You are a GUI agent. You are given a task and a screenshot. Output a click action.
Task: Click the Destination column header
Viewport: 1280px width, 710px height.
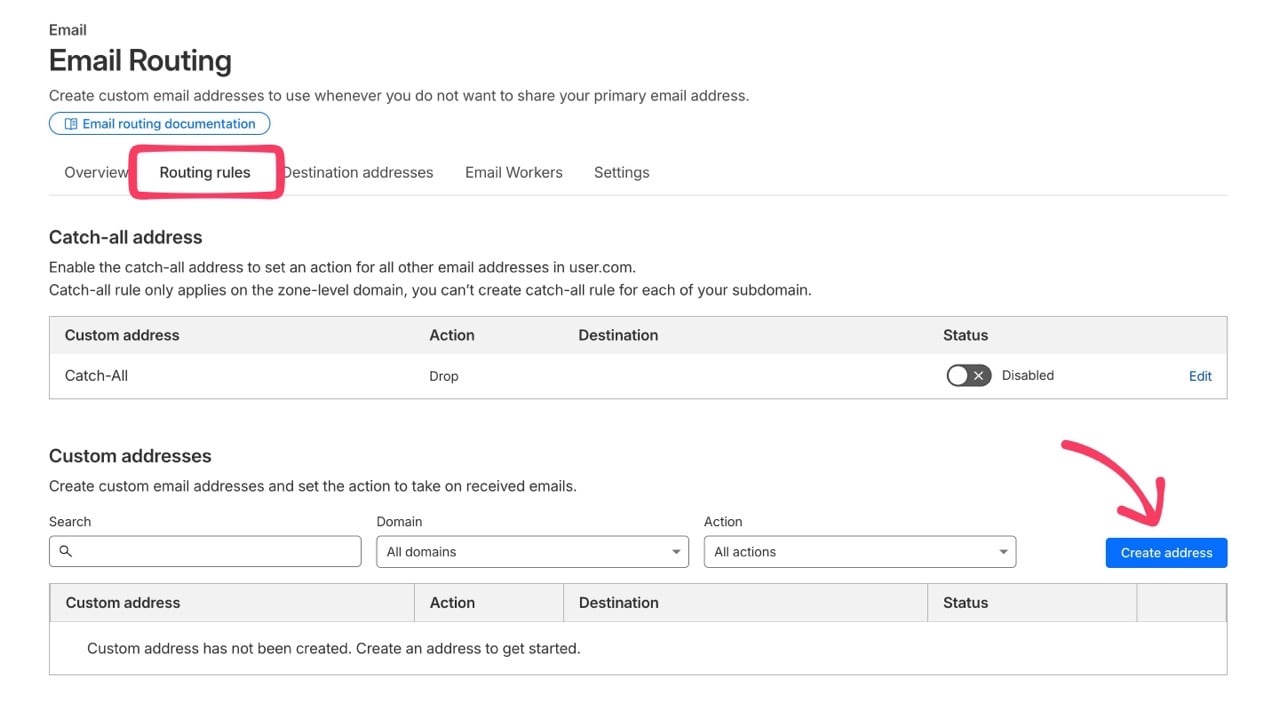coord(618,602)
